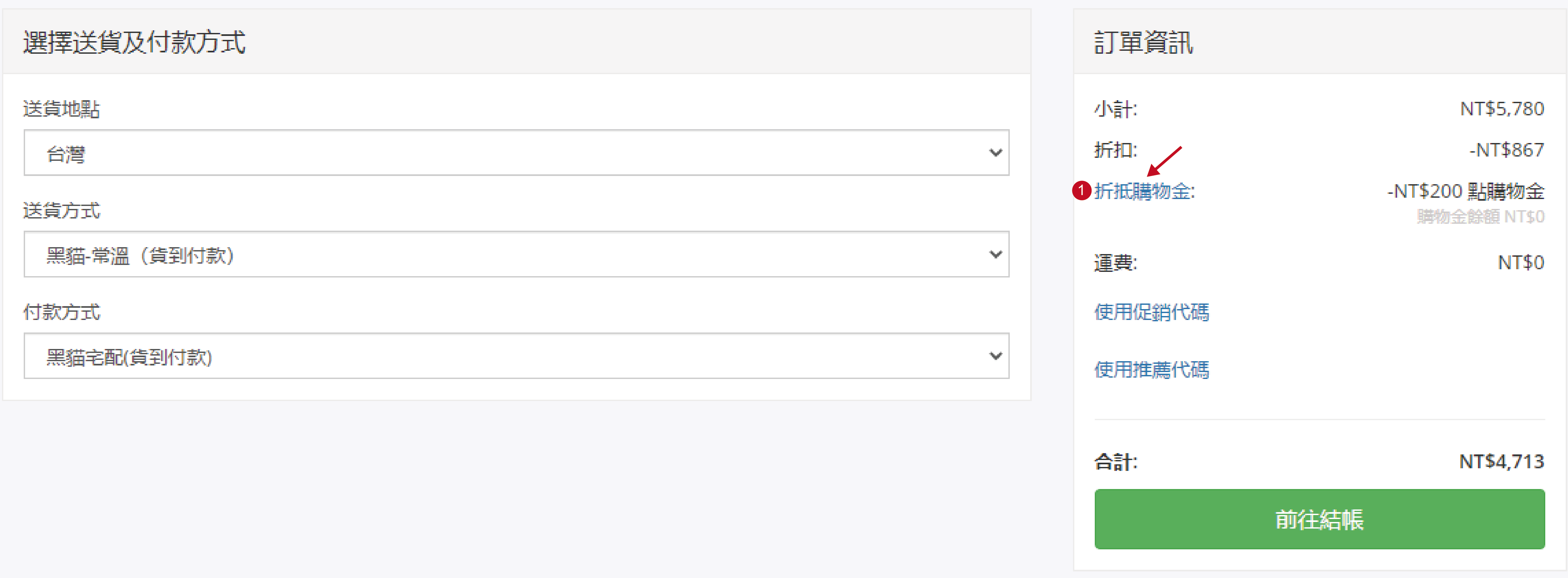Click the -NT$200 點購物金 value
Image resolution: width=1568 pixels, height=578 pixels.
tap(1465, 191)
